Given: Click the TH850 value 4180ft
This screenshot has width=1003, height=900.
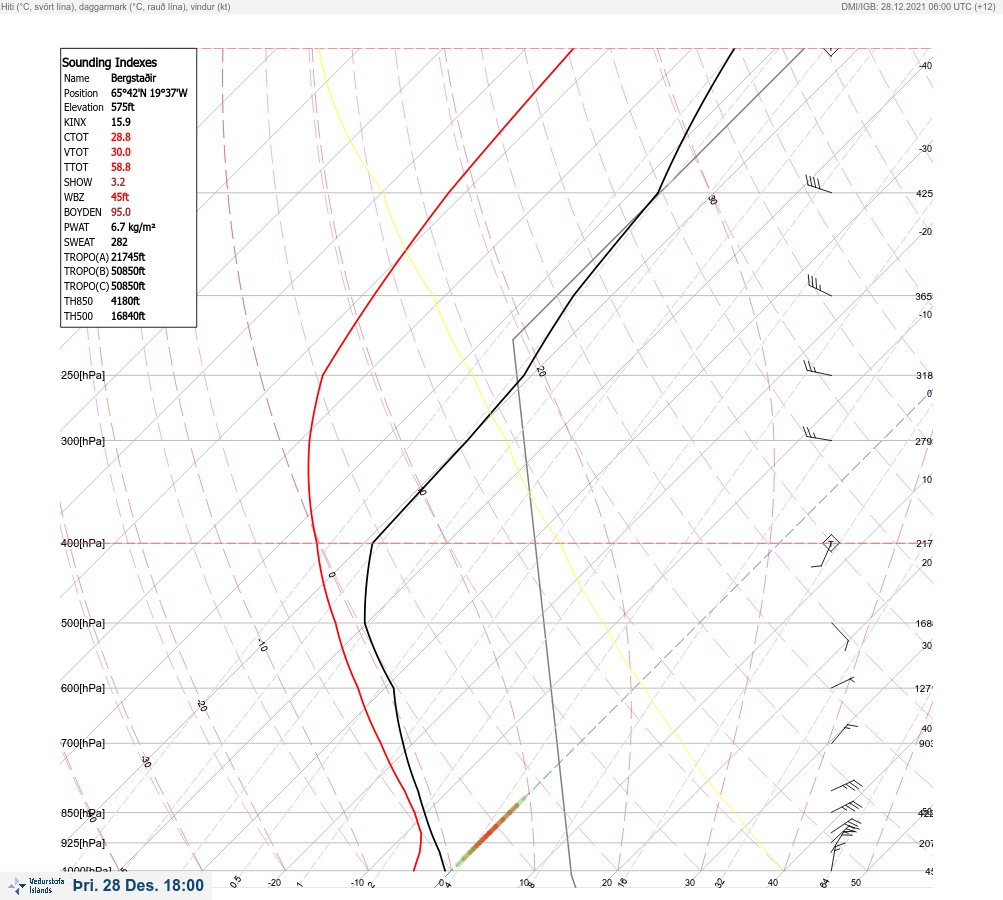Looking at the screenshot, I should point(125,301).
